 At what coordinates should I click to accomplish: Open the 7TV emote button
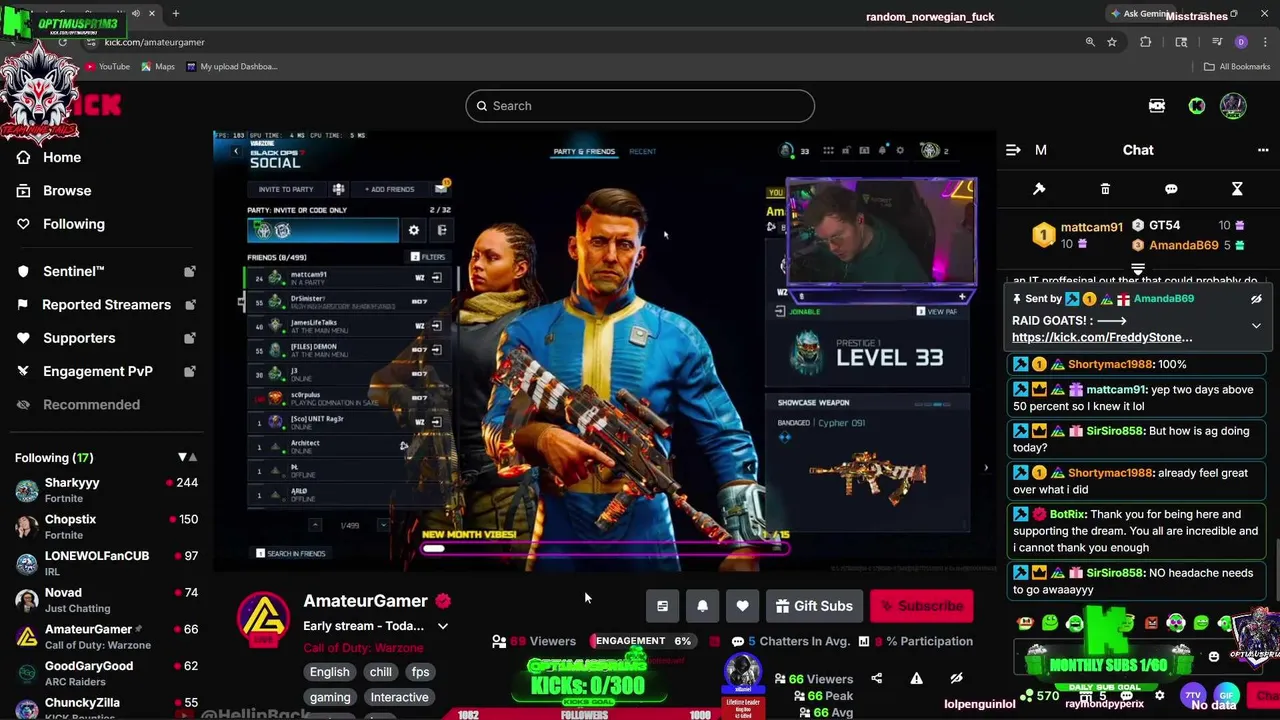1193,695
